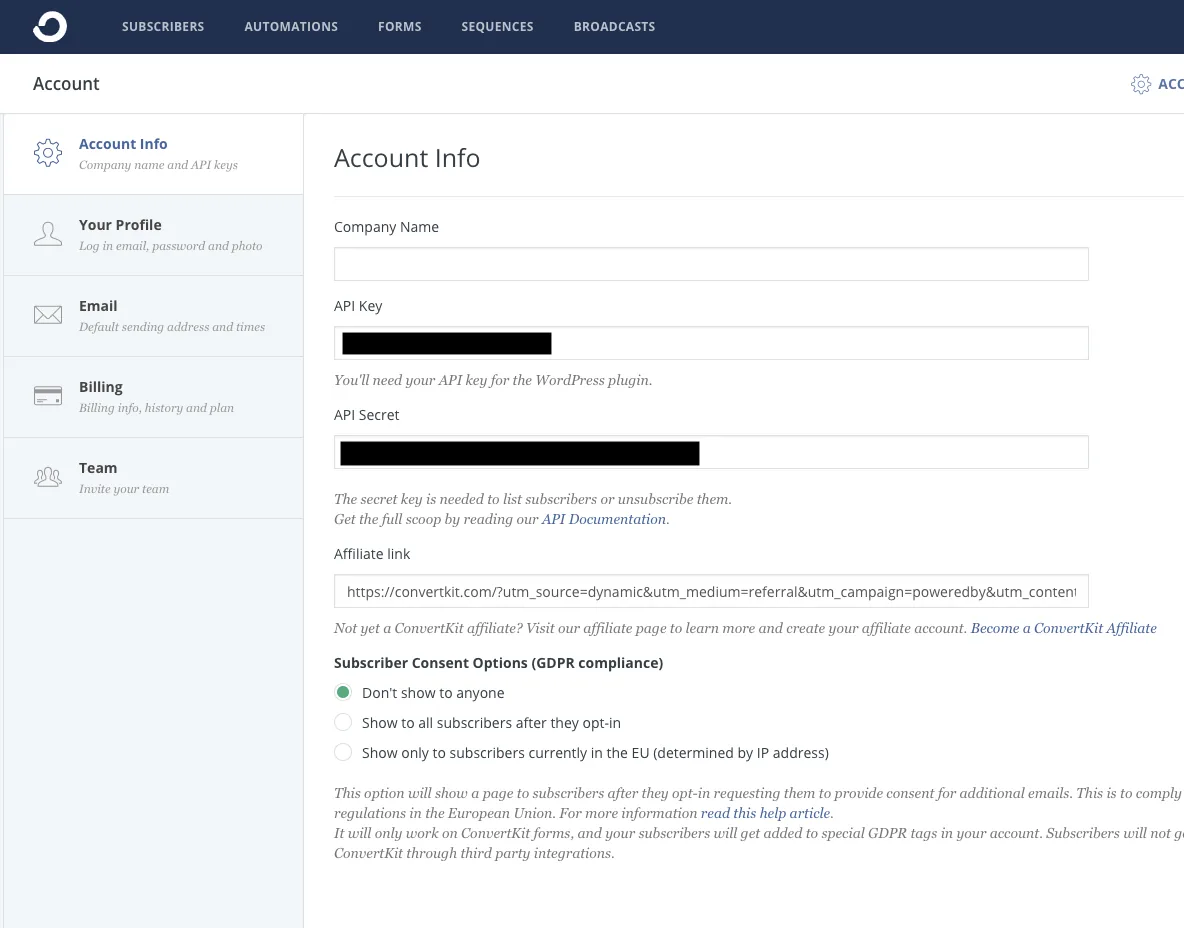
Task: Click into the API Key field
Action: [x=711, y=343]
